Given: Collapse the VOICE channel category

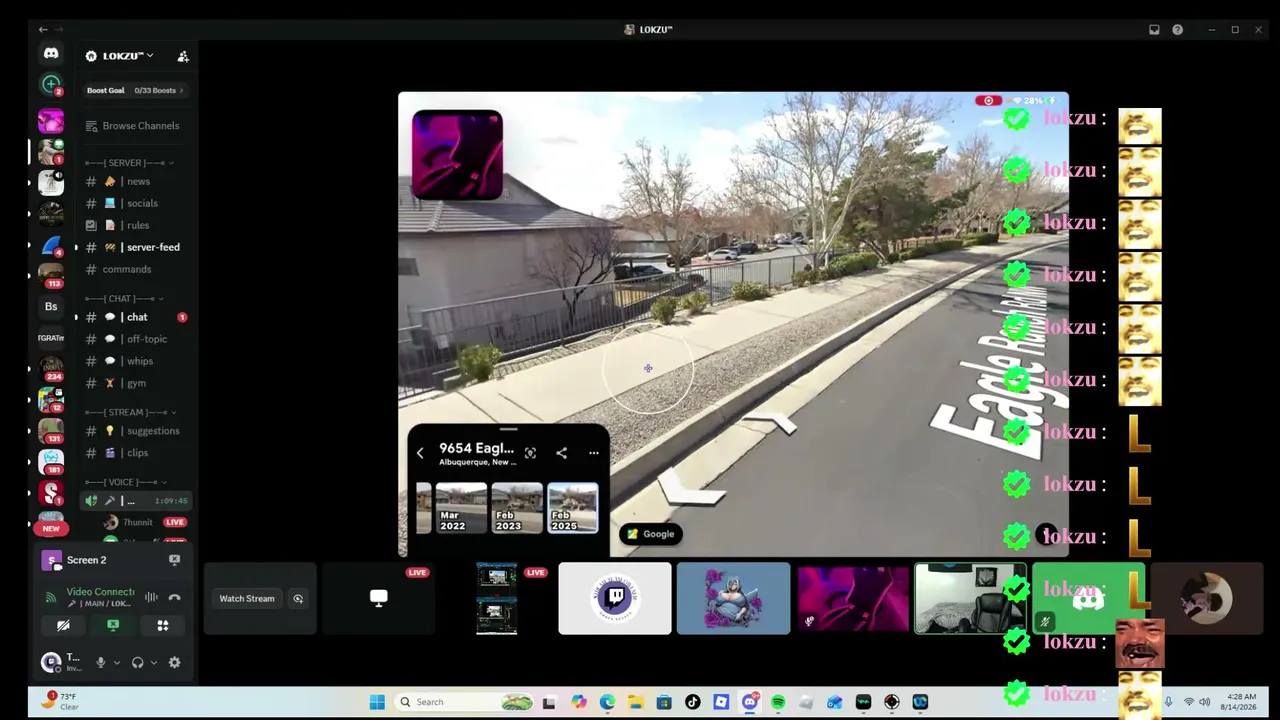Looking at the screenshot, I should click(126, 482).
